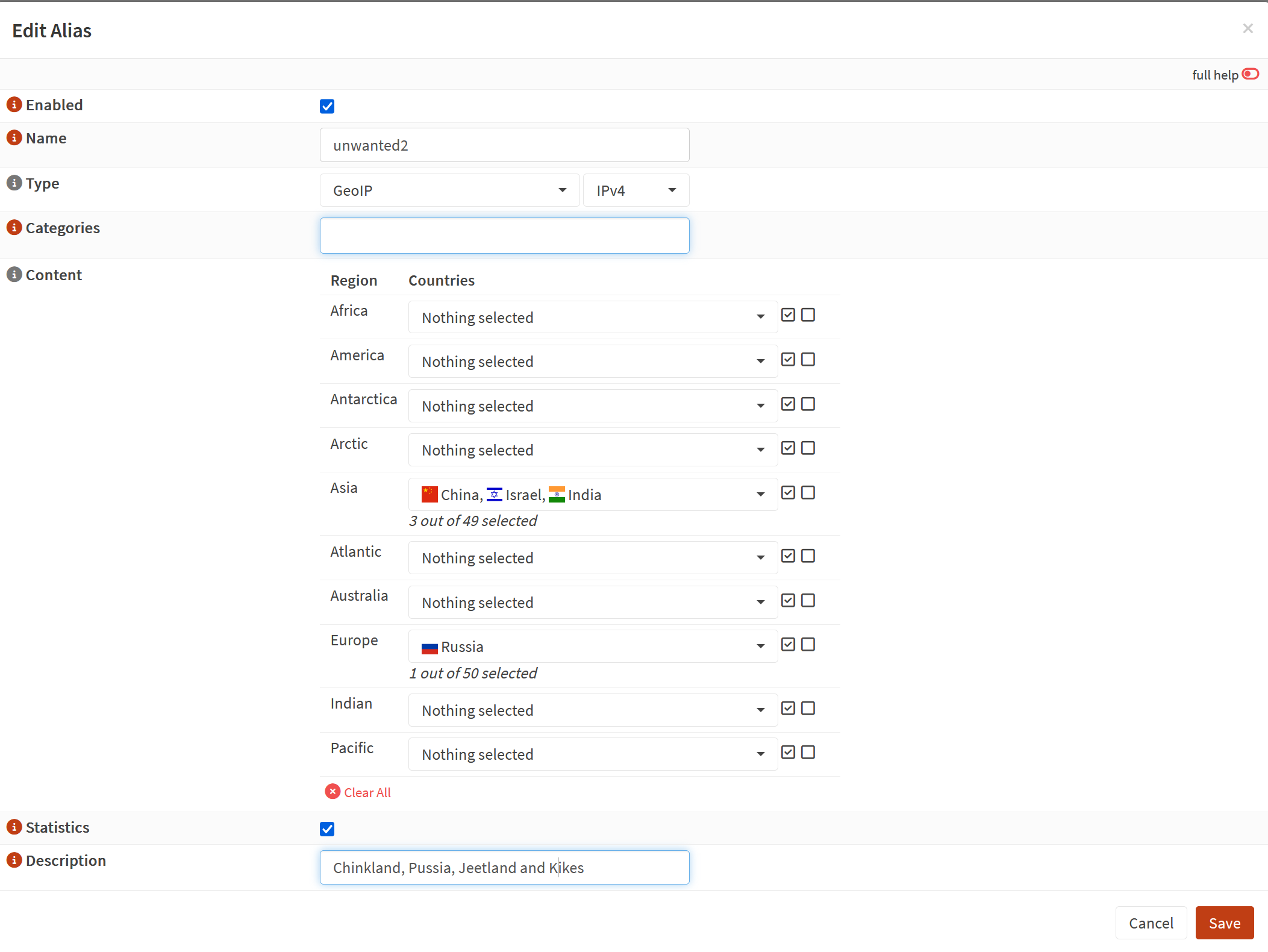Deselect all countries in Atlantic row
The width and height of the screenshot is (1268, 952).
[x=808, y=556]
